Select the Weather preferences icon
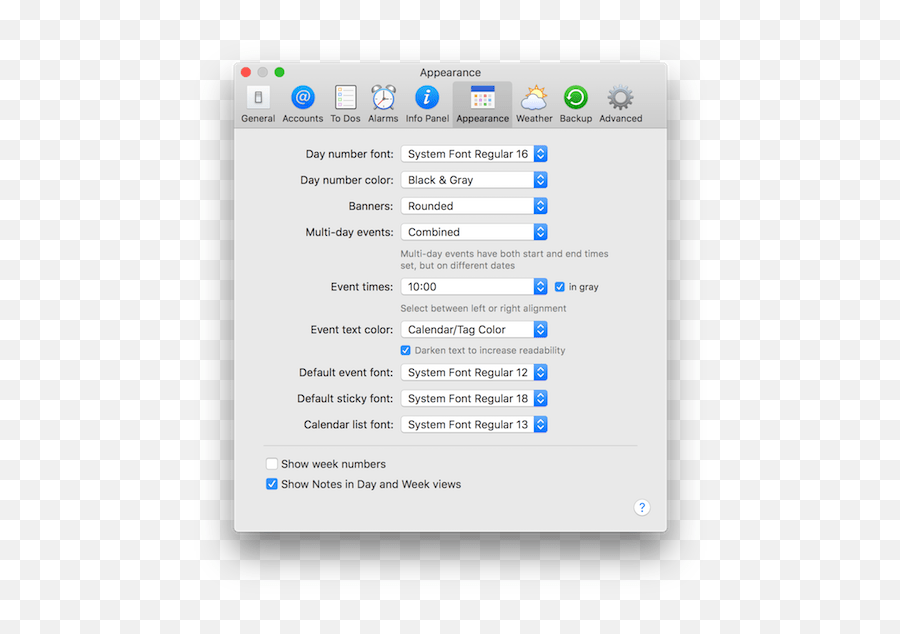 coord(534,103)
